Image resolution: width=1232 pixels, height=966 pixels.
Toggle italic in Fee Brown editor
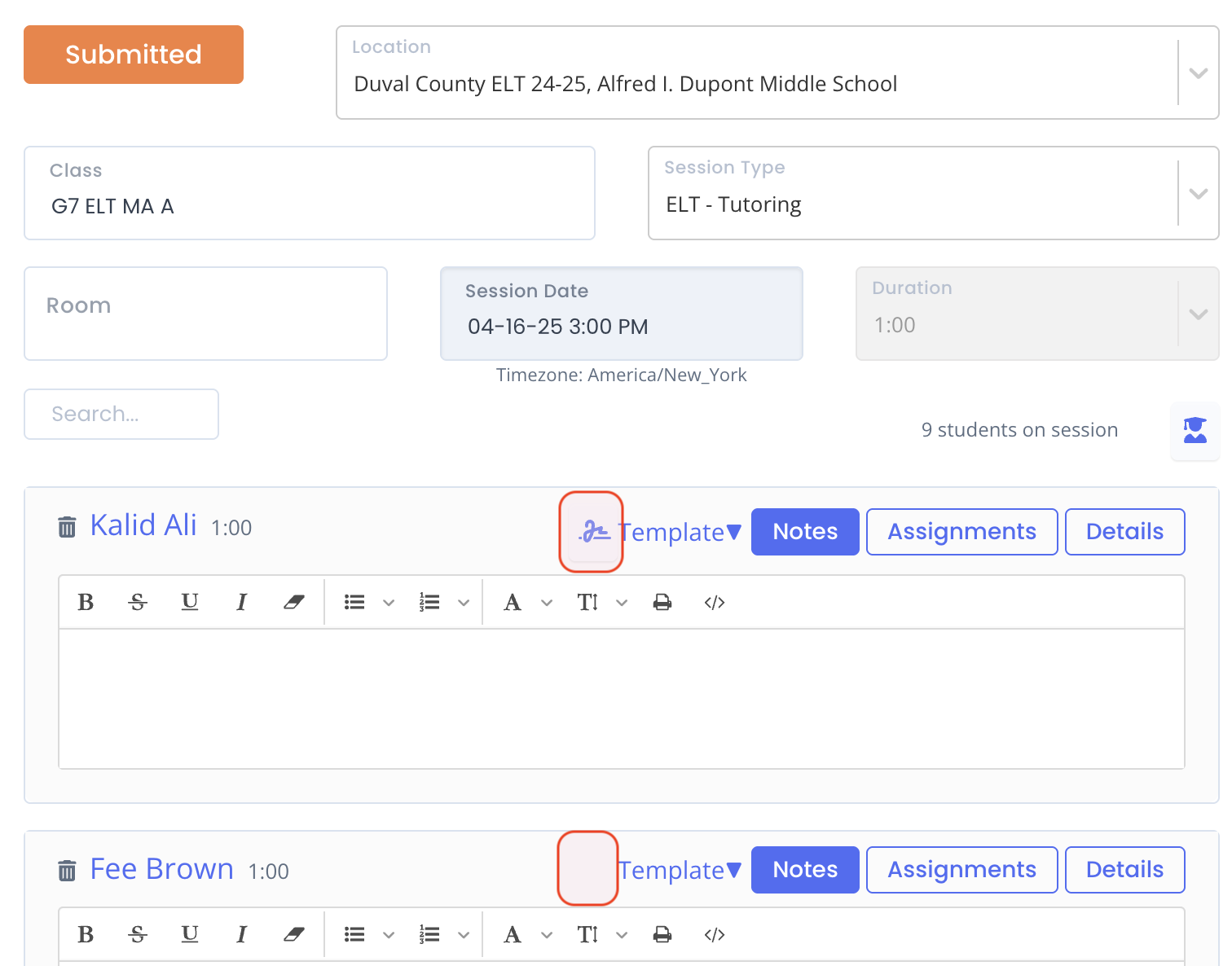pyautogui.click(x=241, y=934)
